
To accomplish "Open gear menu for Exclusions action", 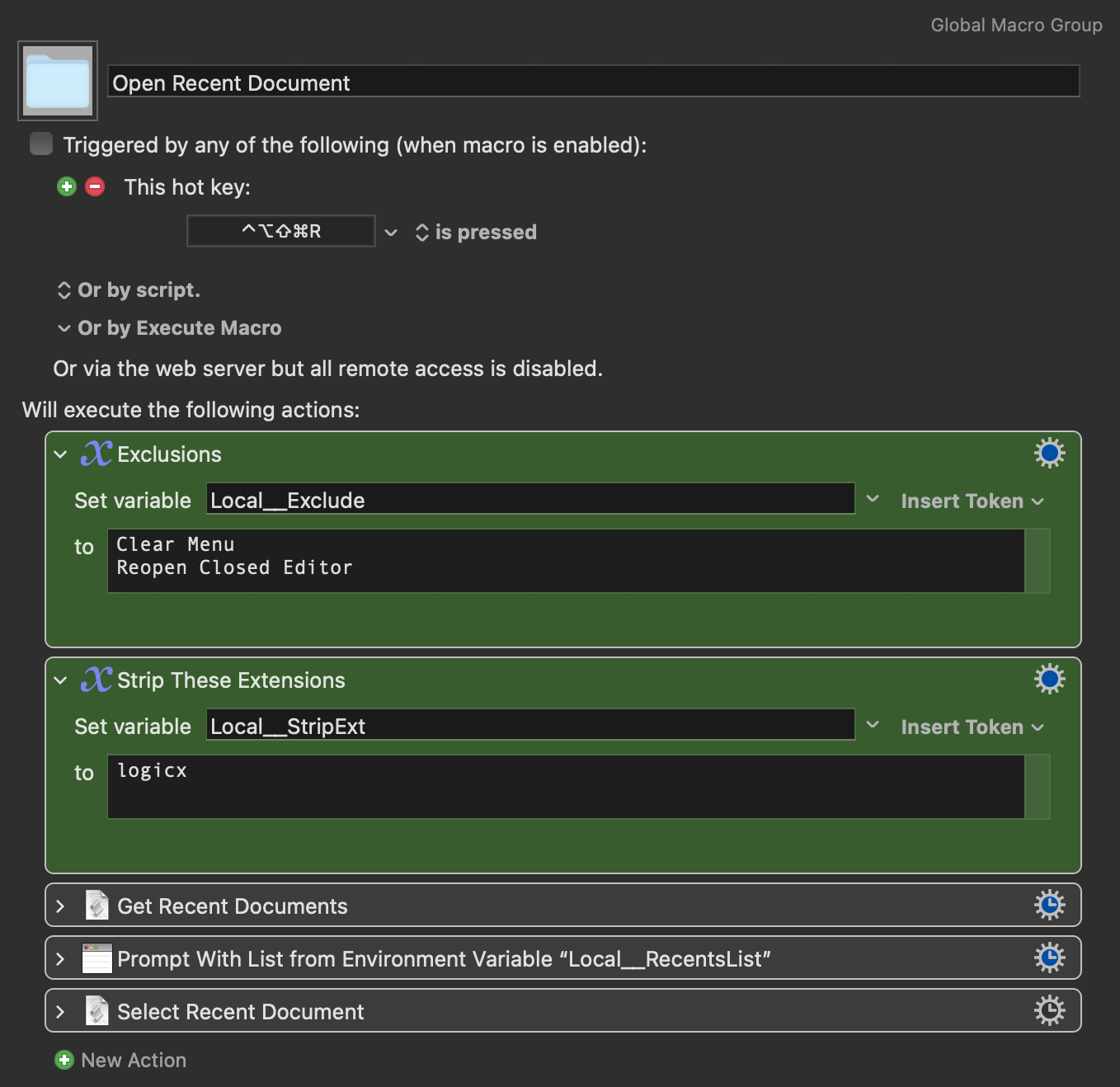I will [1049, 454].
